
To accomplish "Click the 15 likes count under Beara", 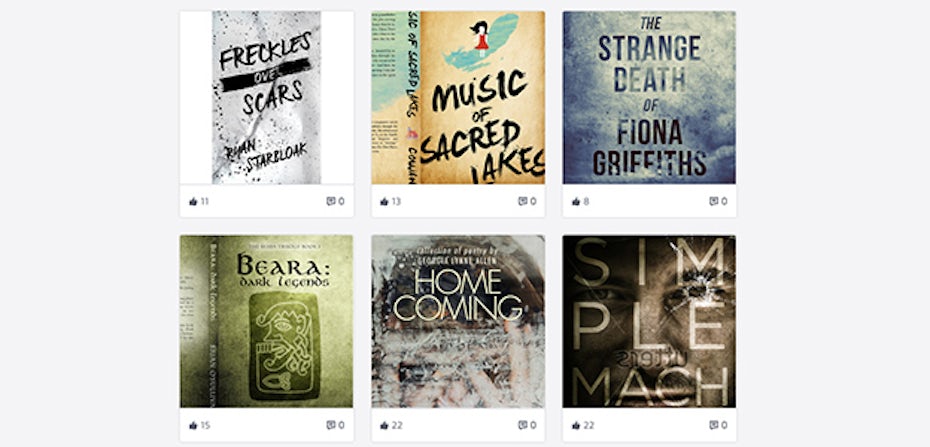I will (205, 426).
